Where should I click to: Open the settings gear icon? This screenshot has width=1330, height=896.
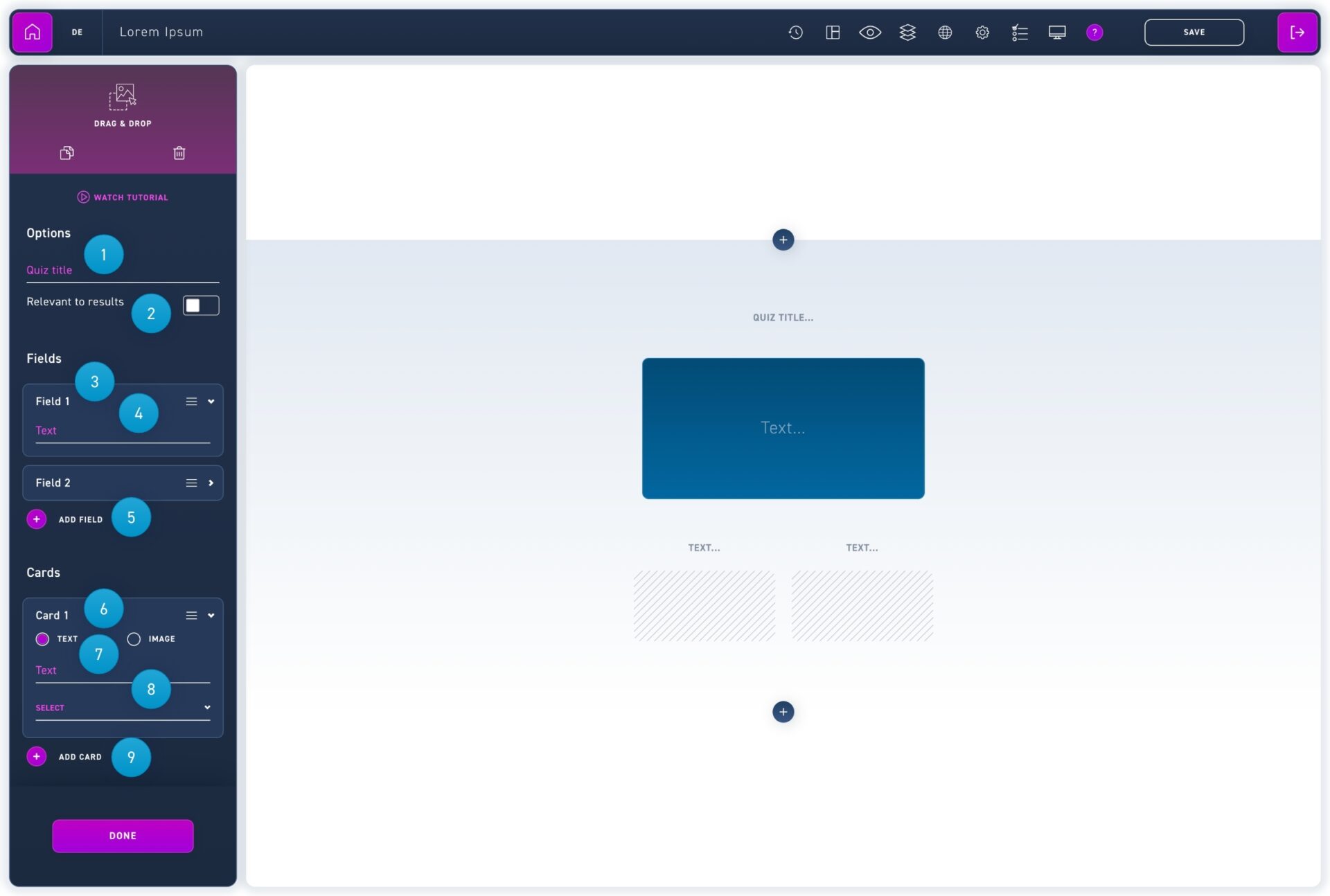[x=982, y=32]
